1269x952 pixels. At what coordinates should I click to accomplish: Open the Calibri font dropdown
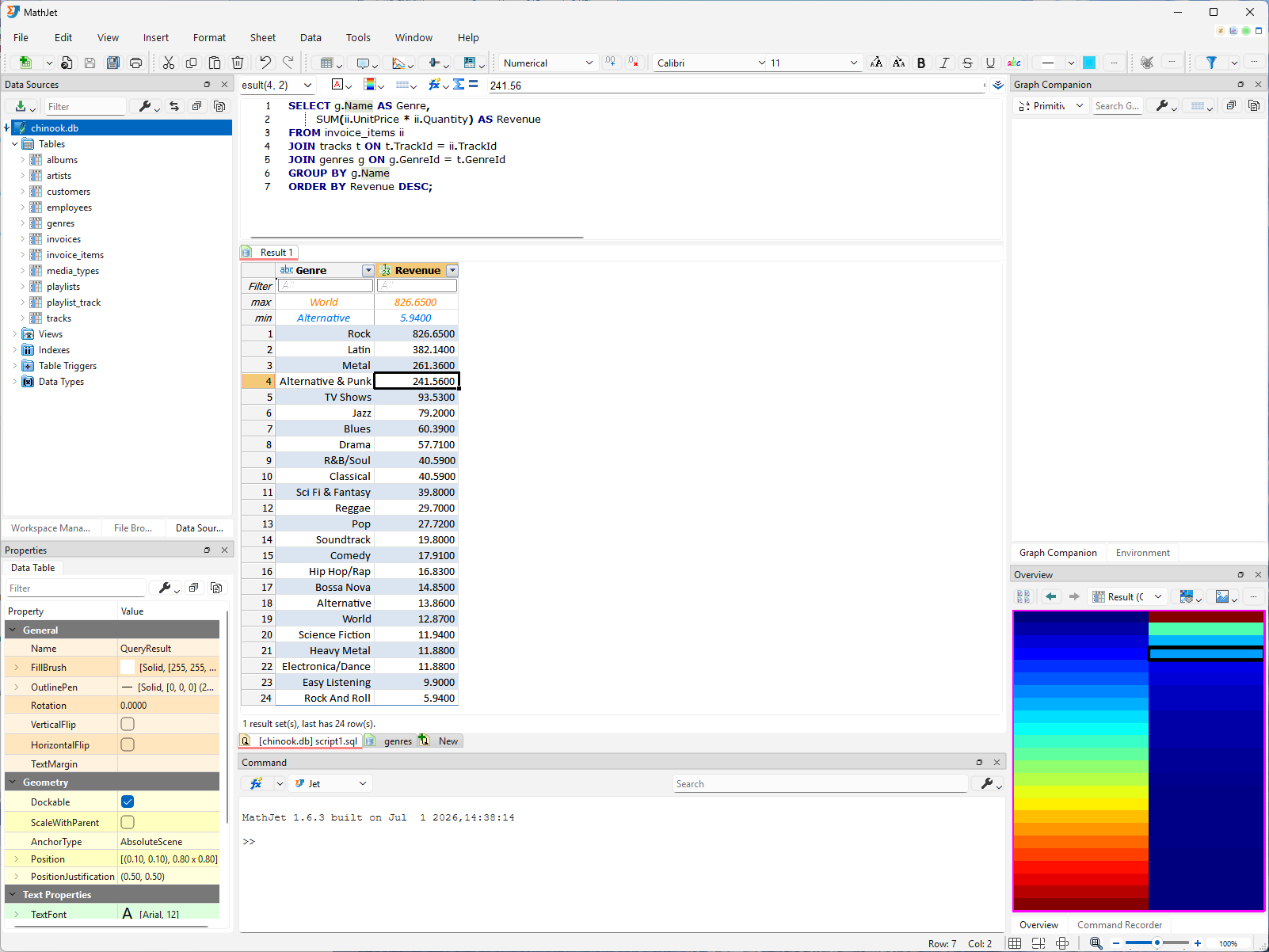pyautogui.click(x=710, y=63)
